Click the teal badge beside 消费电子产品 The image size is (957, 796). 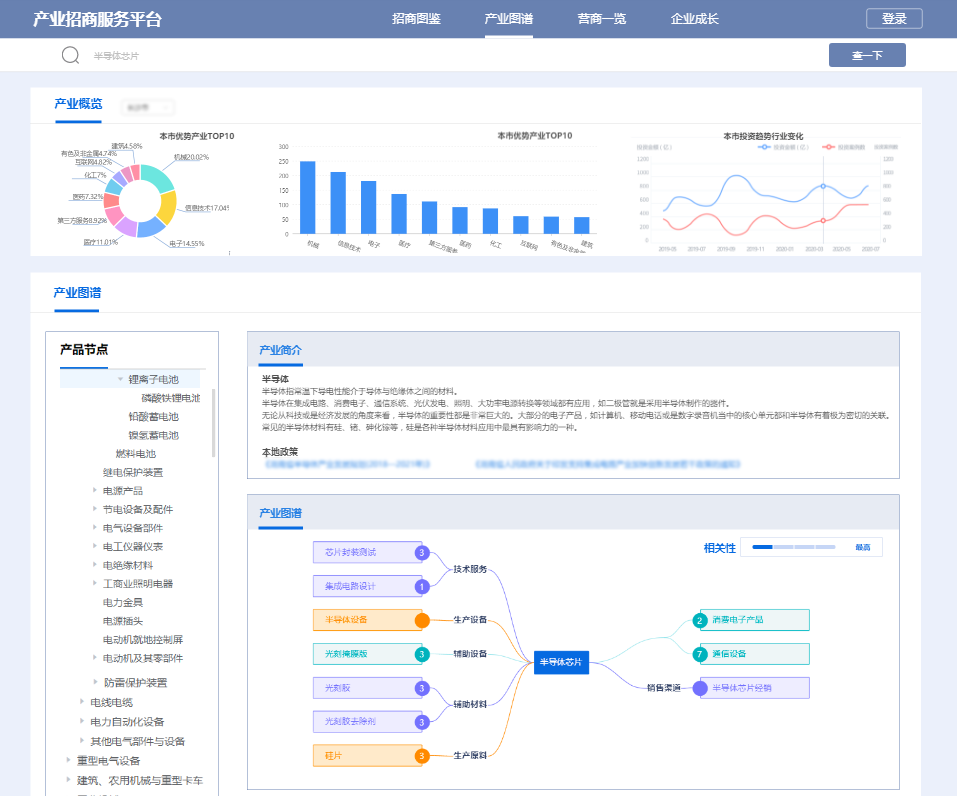pos(700,620)
